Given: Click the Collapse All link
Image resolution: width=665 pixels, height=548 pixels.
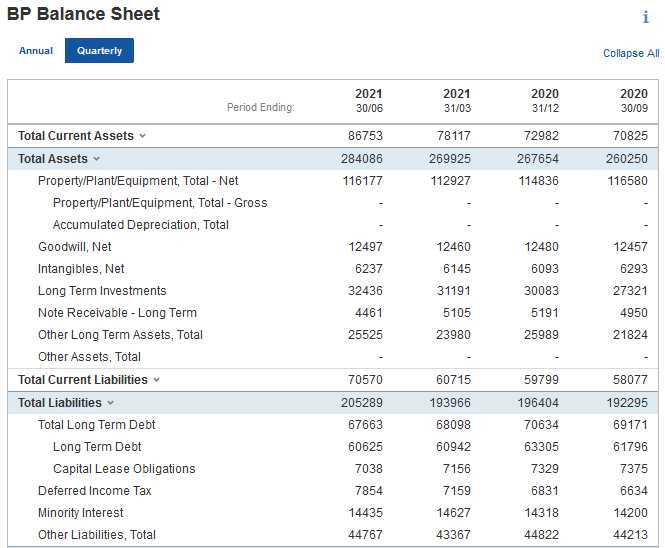Looking at the screenshot, I should coord(631,53).
